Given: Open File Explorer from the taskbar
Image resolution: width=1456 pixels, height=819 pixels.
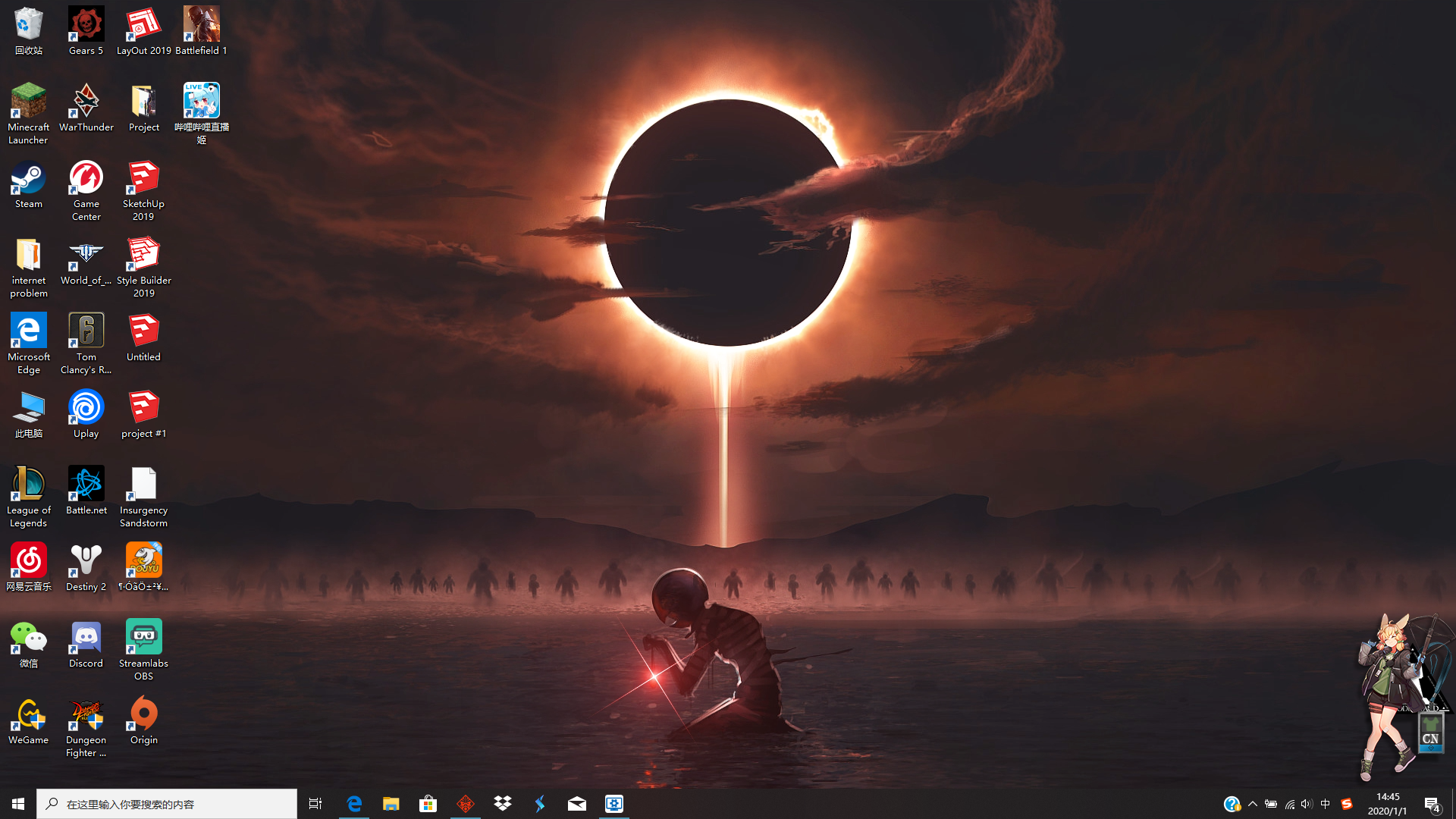Looking at the screenshot, I should point(391,804).
